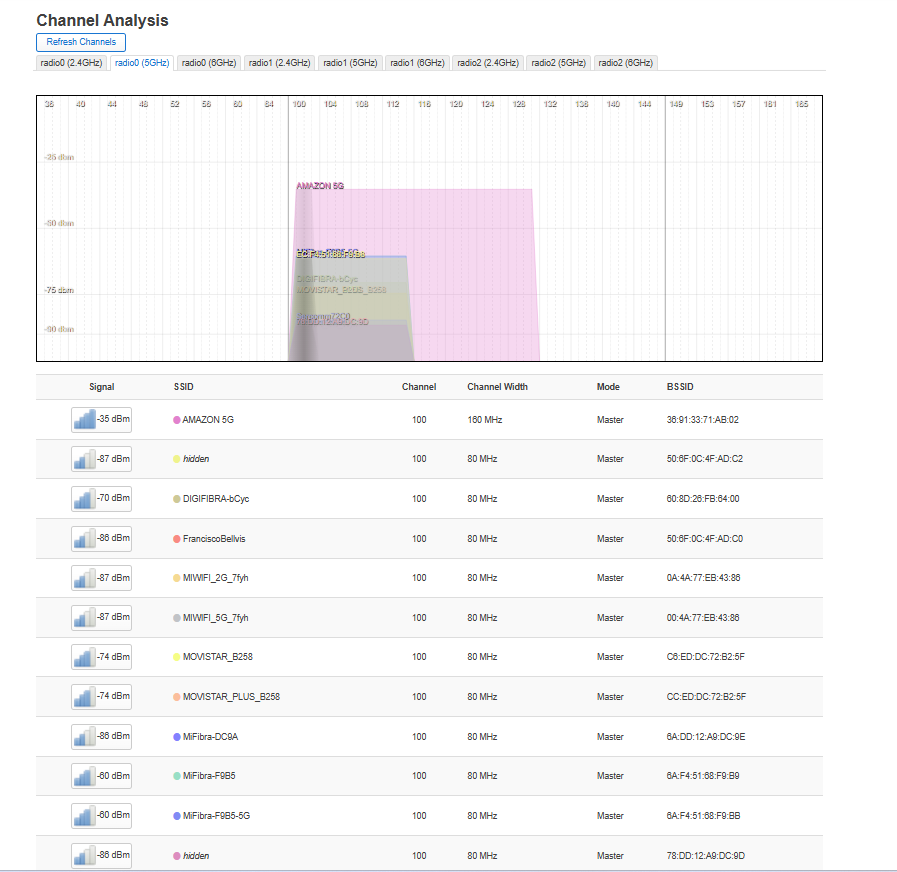
Task: Click the BSSID 36:91:33:71:AB:02 cell
Action: tap(703, 420)
